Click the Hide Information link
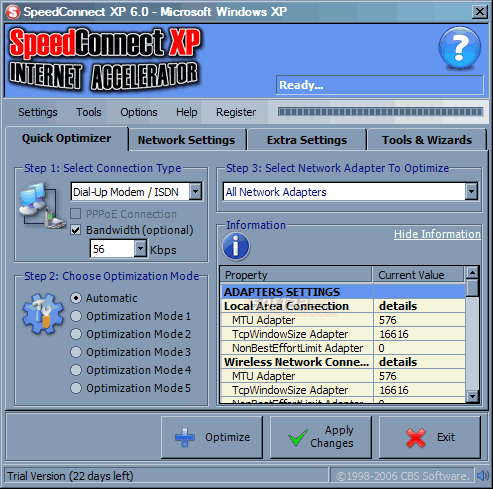This screenshot has height=489, width=493. coord(437,234)
